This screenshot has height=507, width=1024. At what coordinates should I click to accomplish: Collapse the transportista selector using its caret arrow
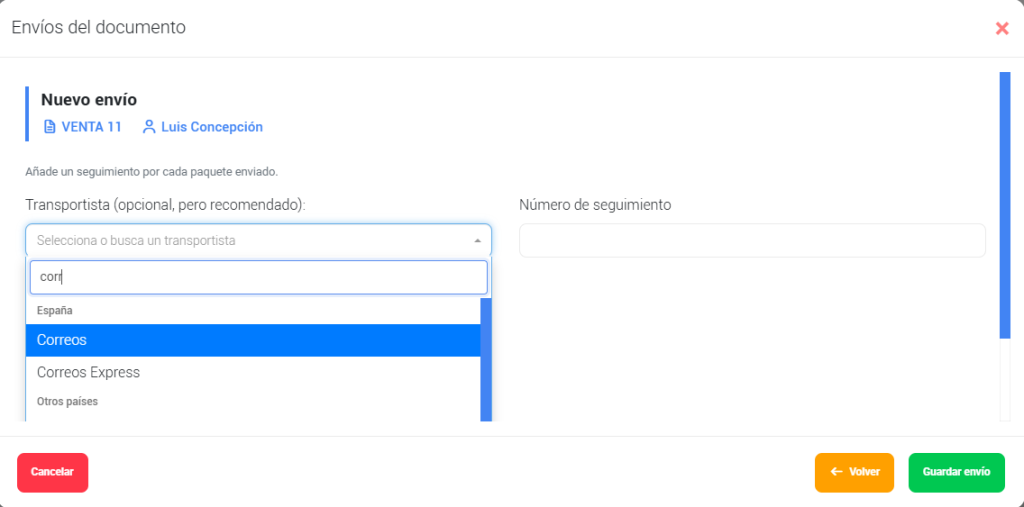tap(477, 241)
